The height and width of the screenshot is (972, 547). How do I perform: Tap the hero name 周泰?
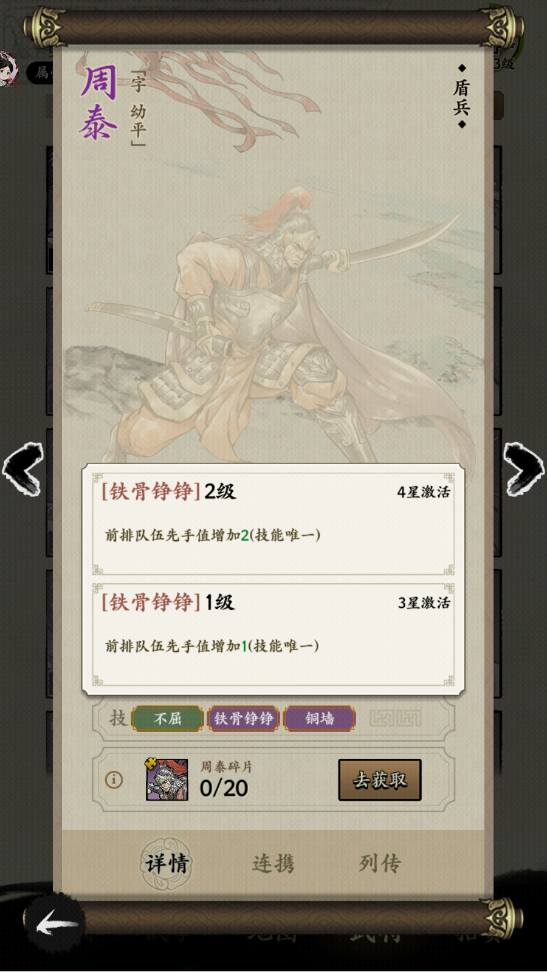pos(98,104)
